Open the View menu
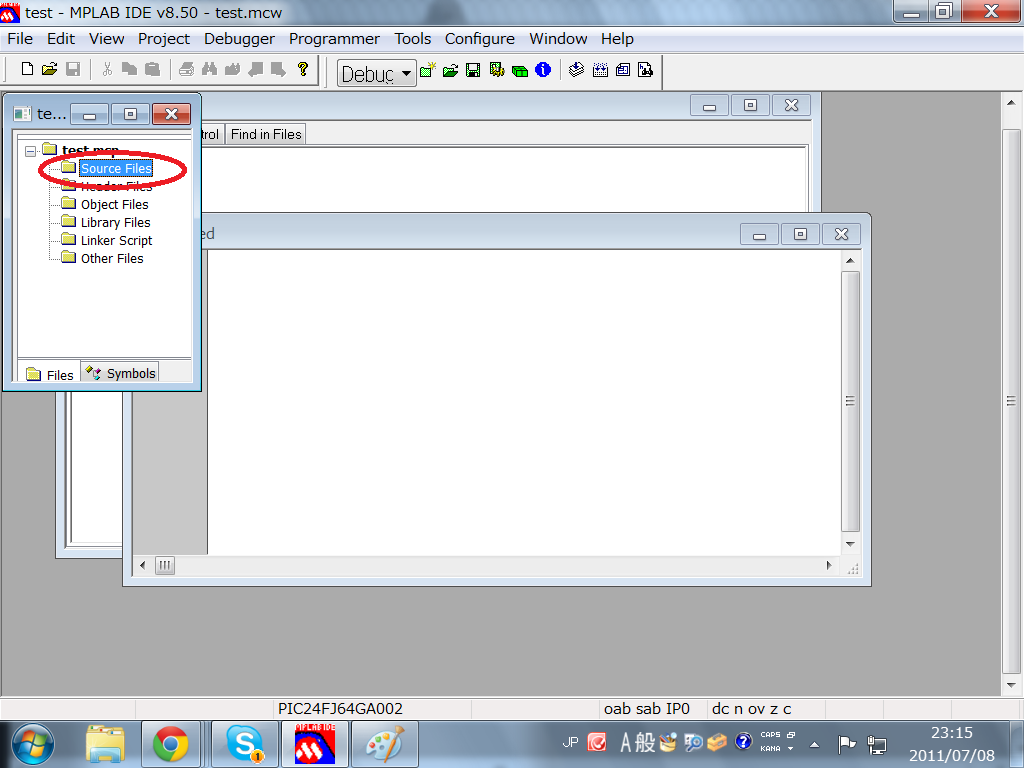 pyautogui.click(x=106, y=39)
